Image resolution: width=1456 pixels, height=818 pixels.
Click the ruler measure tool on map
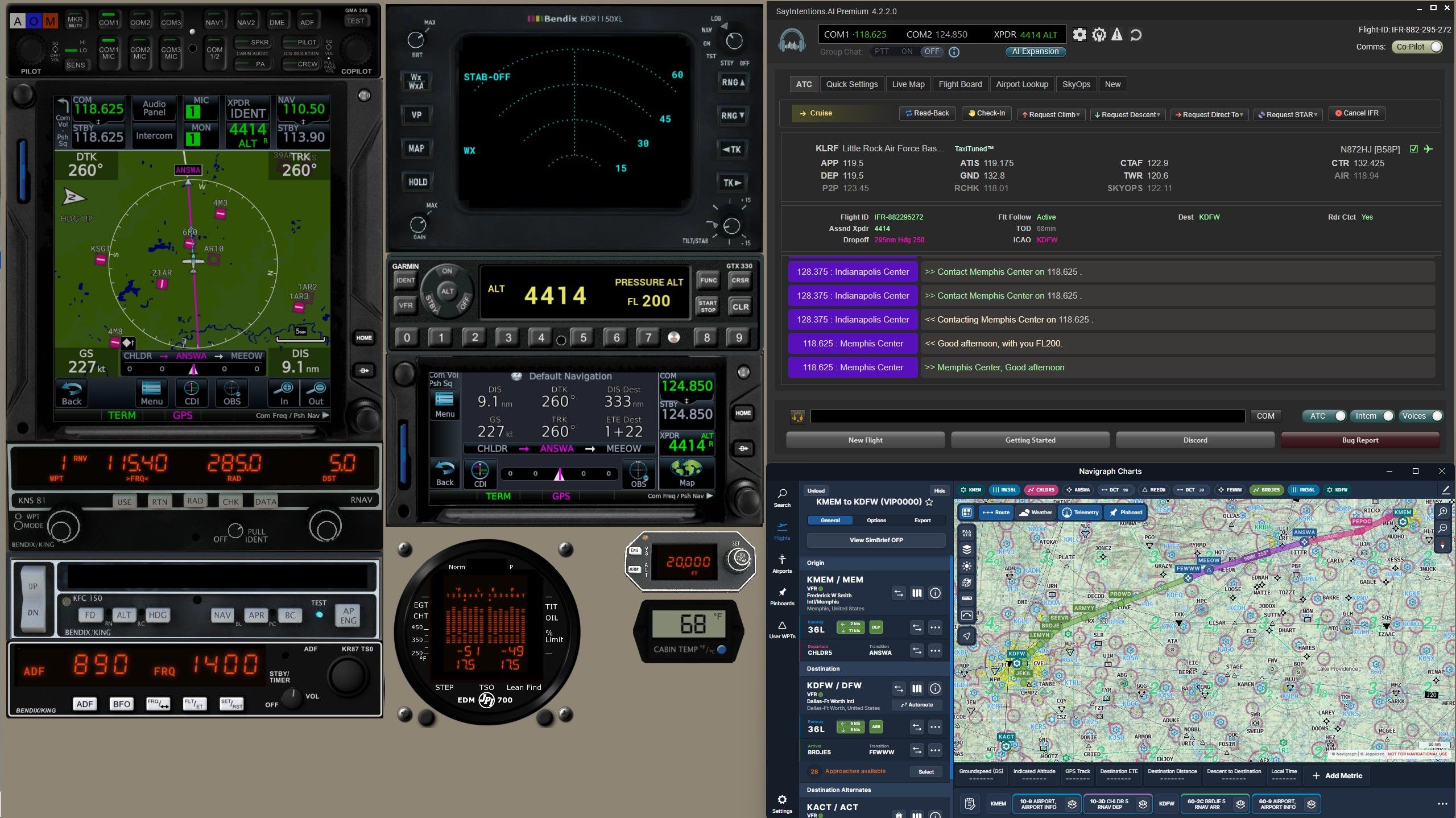967,598
